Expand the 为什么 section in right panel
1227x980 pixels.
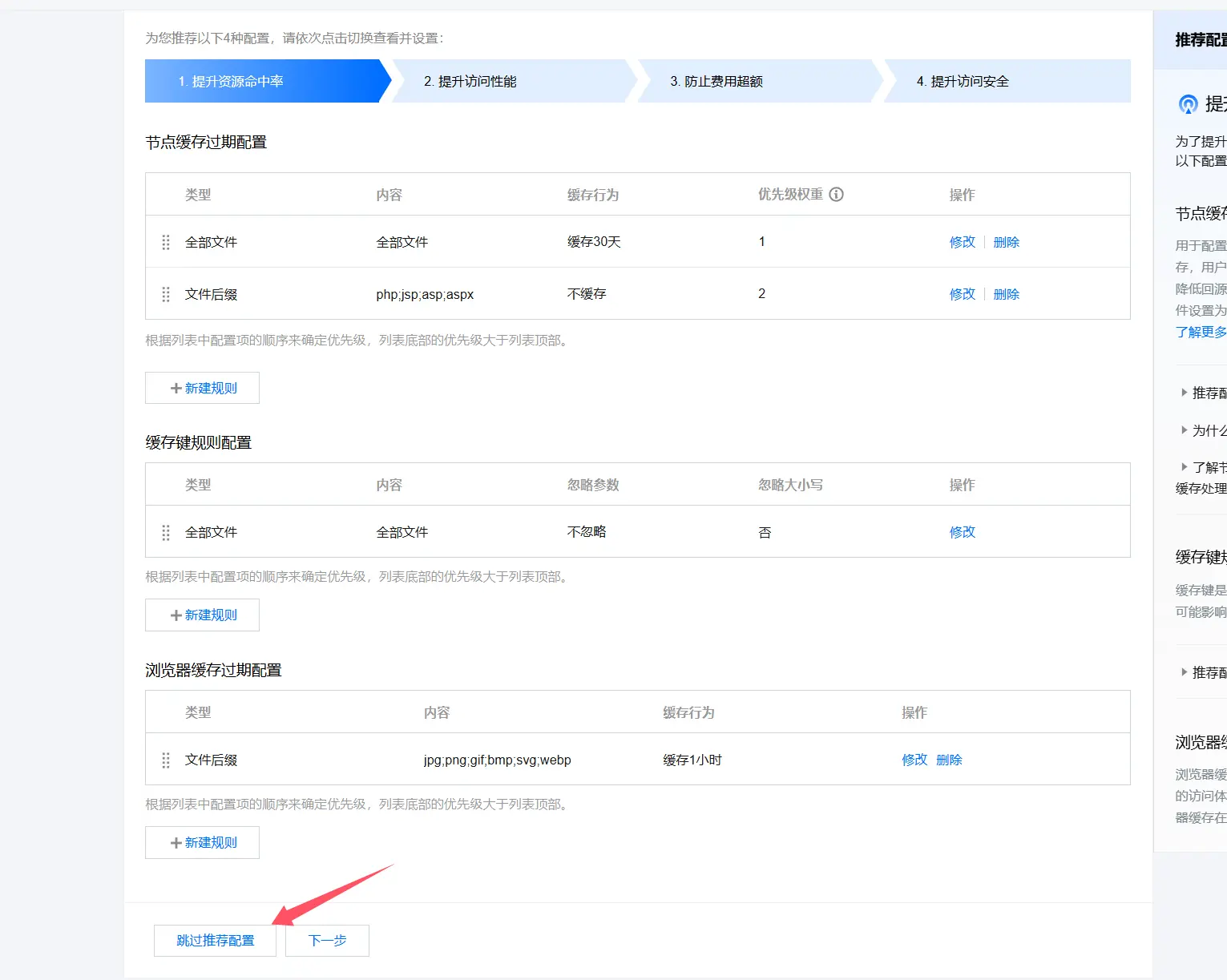coord(1202,430)
